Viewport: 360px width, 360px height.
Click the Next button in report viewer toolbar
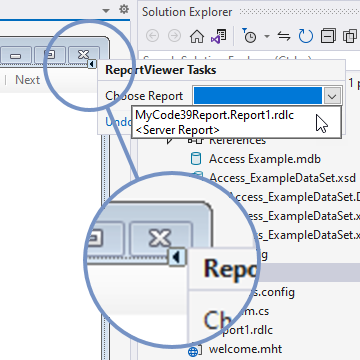[28, 80]
